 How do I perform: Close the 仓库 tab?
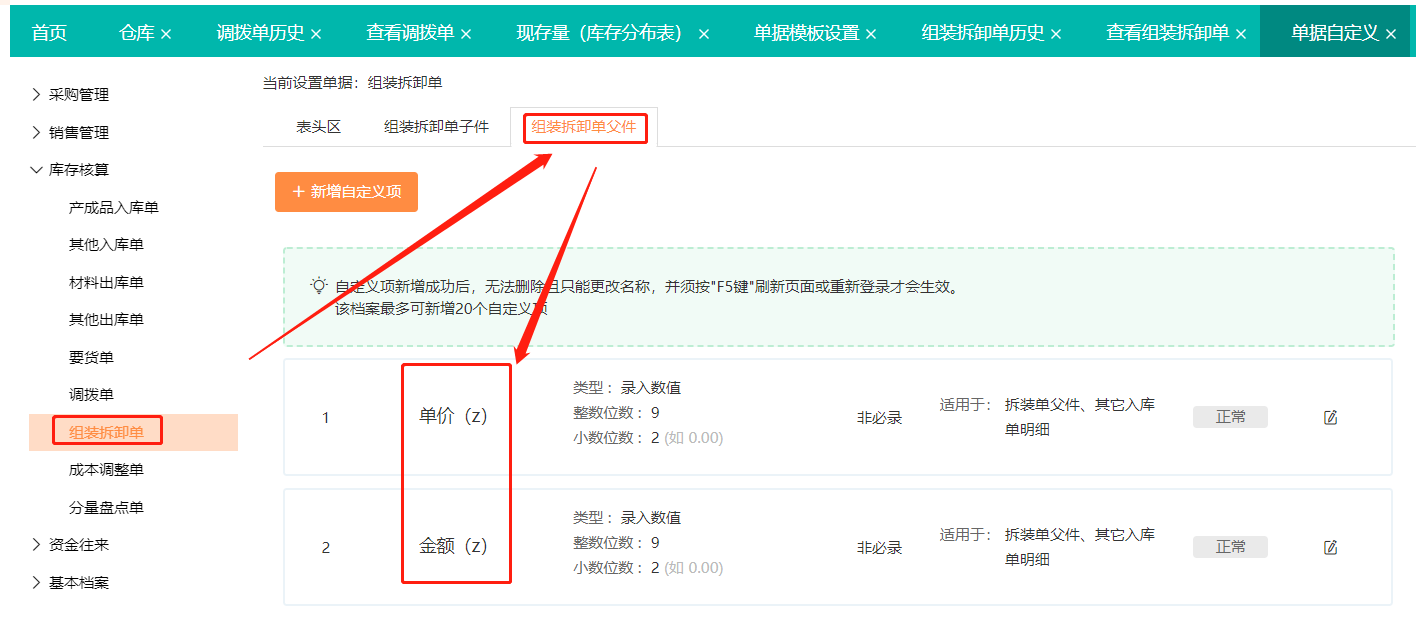(166, 34)
